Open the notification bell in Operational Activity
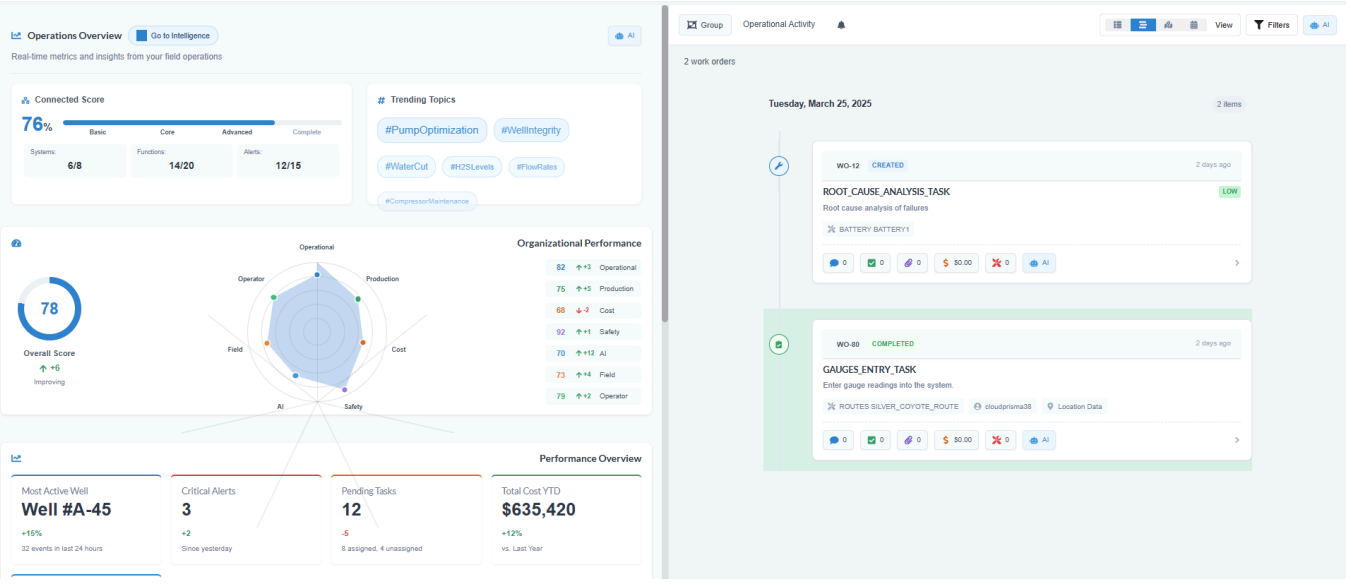This screenshot has height=585, width=1353. tap(841, 24)
